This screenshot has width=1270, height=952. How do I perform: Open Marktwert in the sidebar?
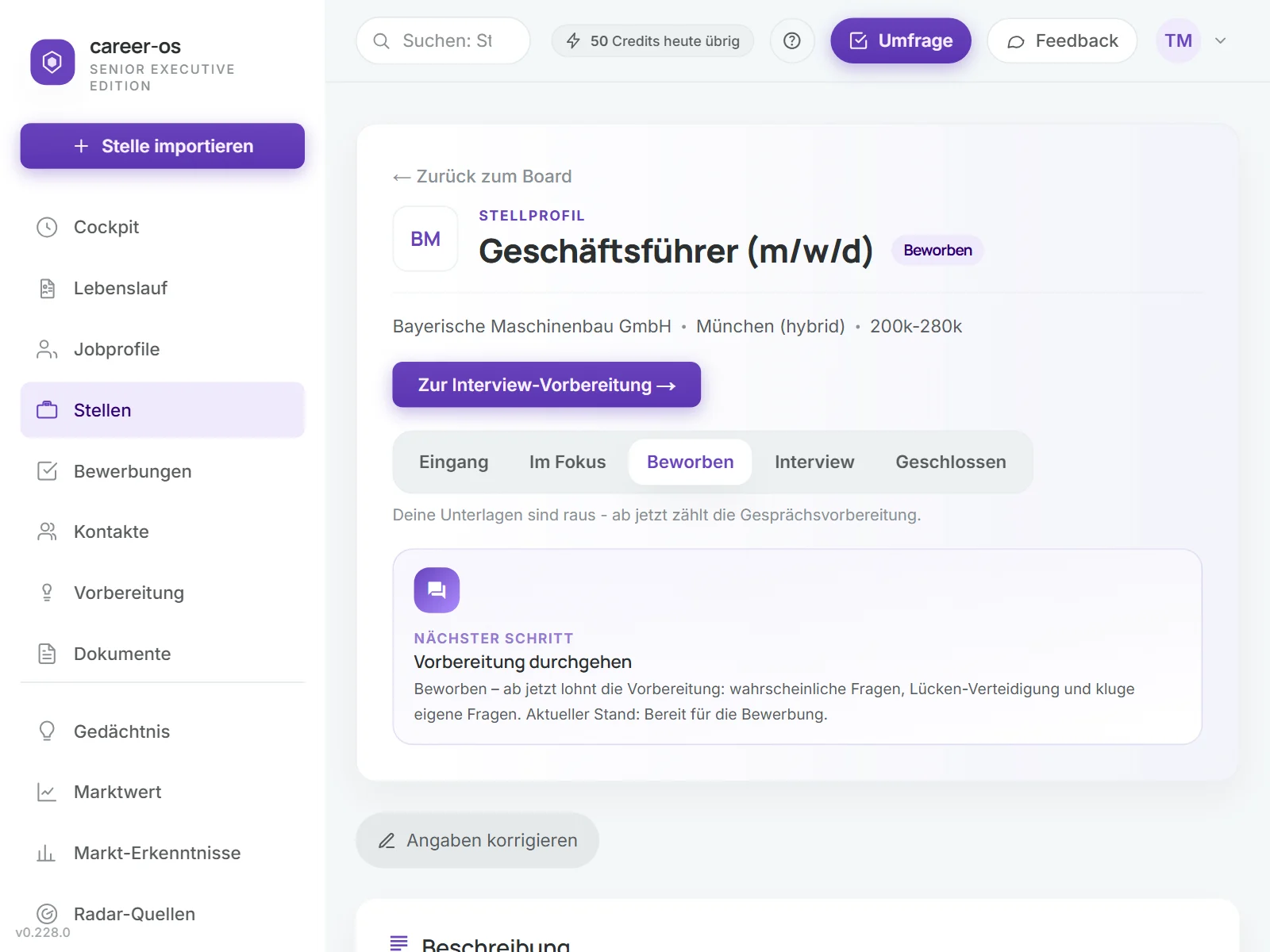pos(163,792)
